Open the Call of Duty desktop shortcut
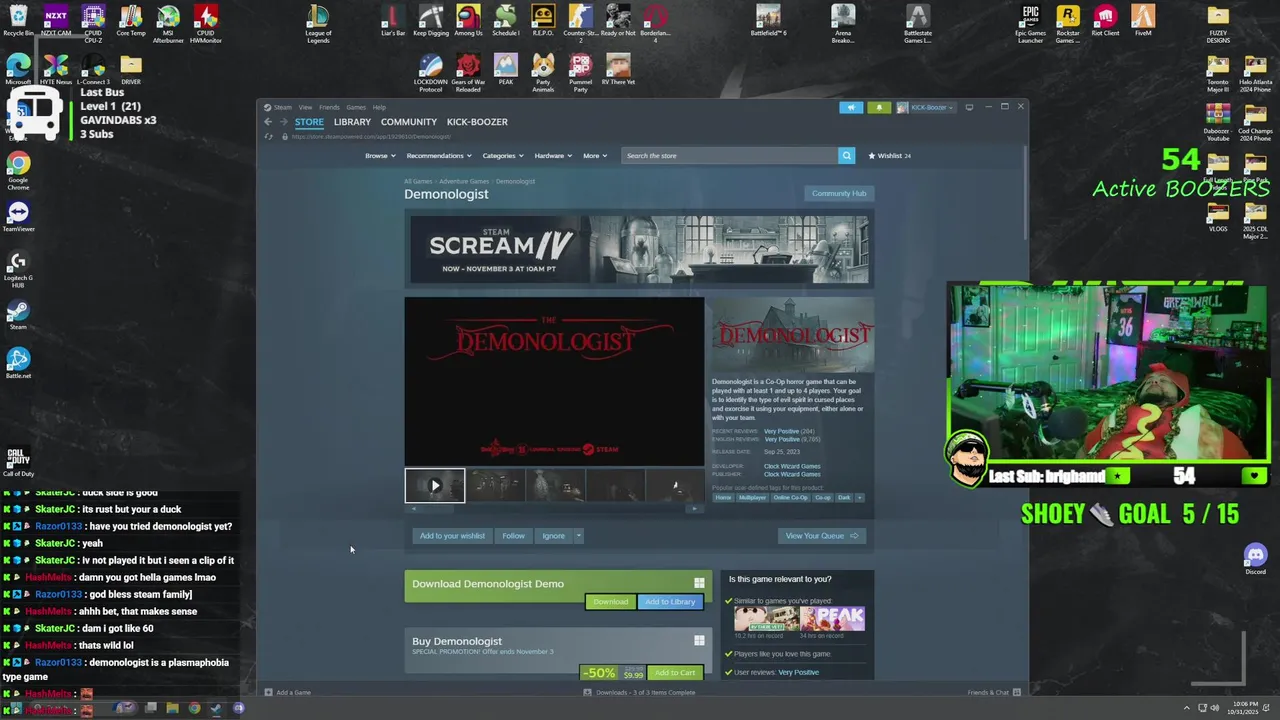Screen dimensions: 1280x720 point(18,462)
